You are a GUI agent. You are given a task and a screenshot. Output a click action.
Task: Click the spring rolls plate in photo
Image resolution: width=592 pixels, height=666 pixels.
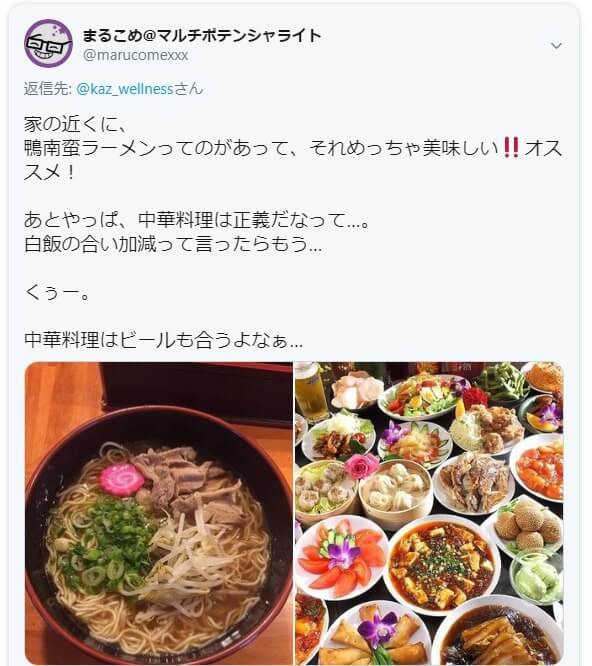pos(376,635)
